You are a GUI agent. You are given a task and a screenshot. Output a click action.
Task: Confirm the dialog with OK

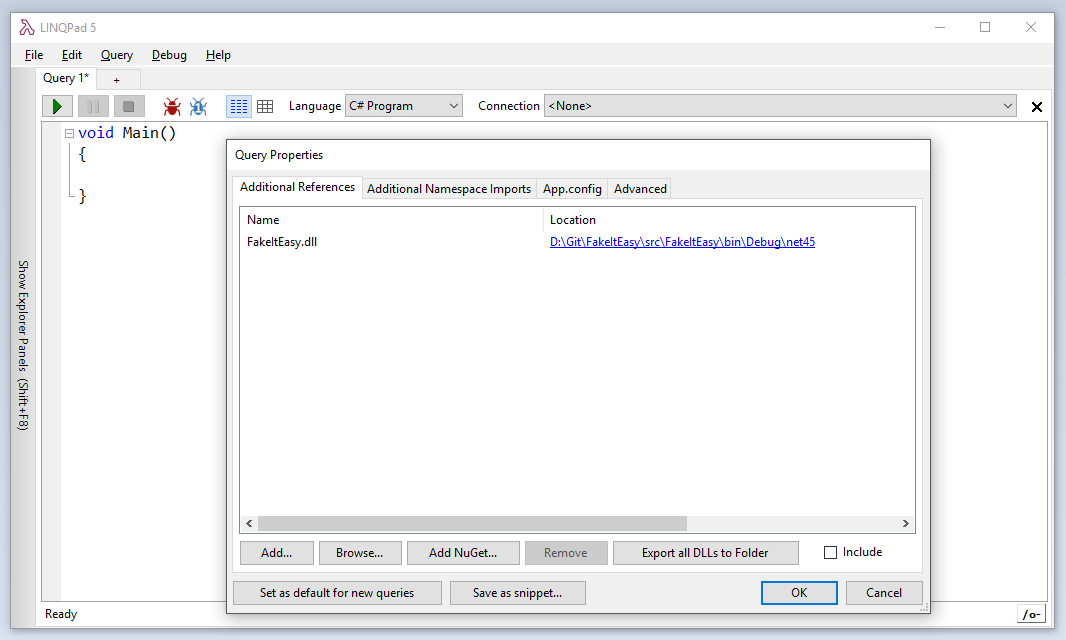pyautogui.click(x=799, y=593)
